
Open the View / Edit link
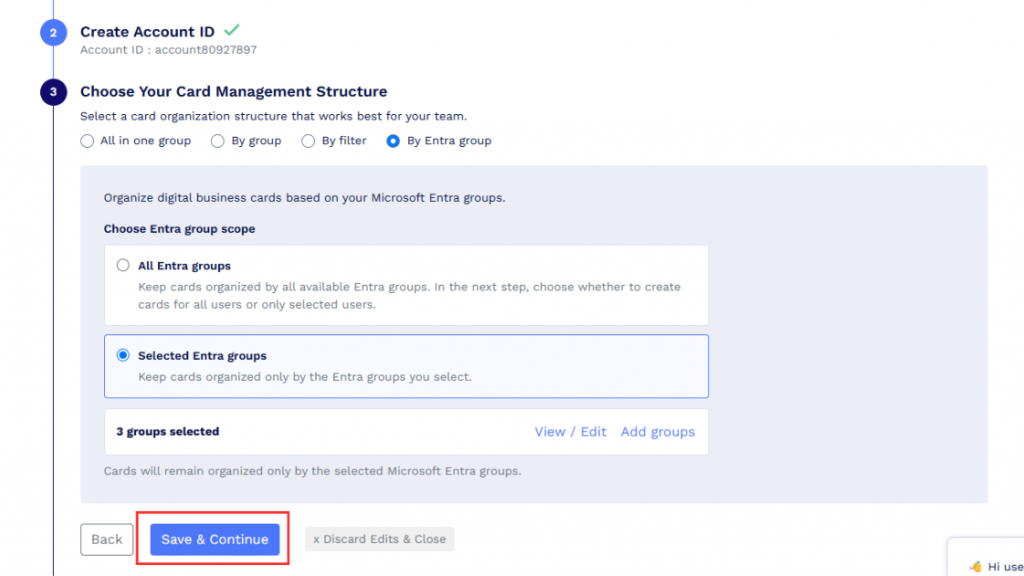570,432
